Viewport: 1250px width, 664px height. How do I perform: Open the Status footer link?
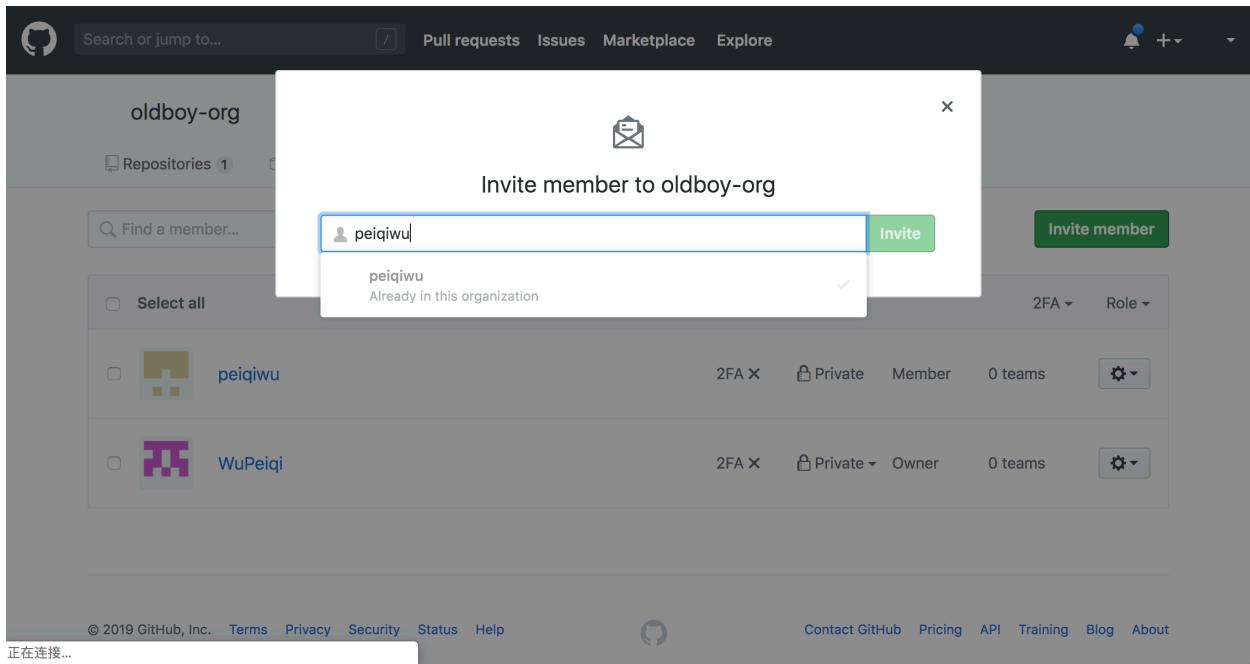pyautogui.click(x=437, y=630)
